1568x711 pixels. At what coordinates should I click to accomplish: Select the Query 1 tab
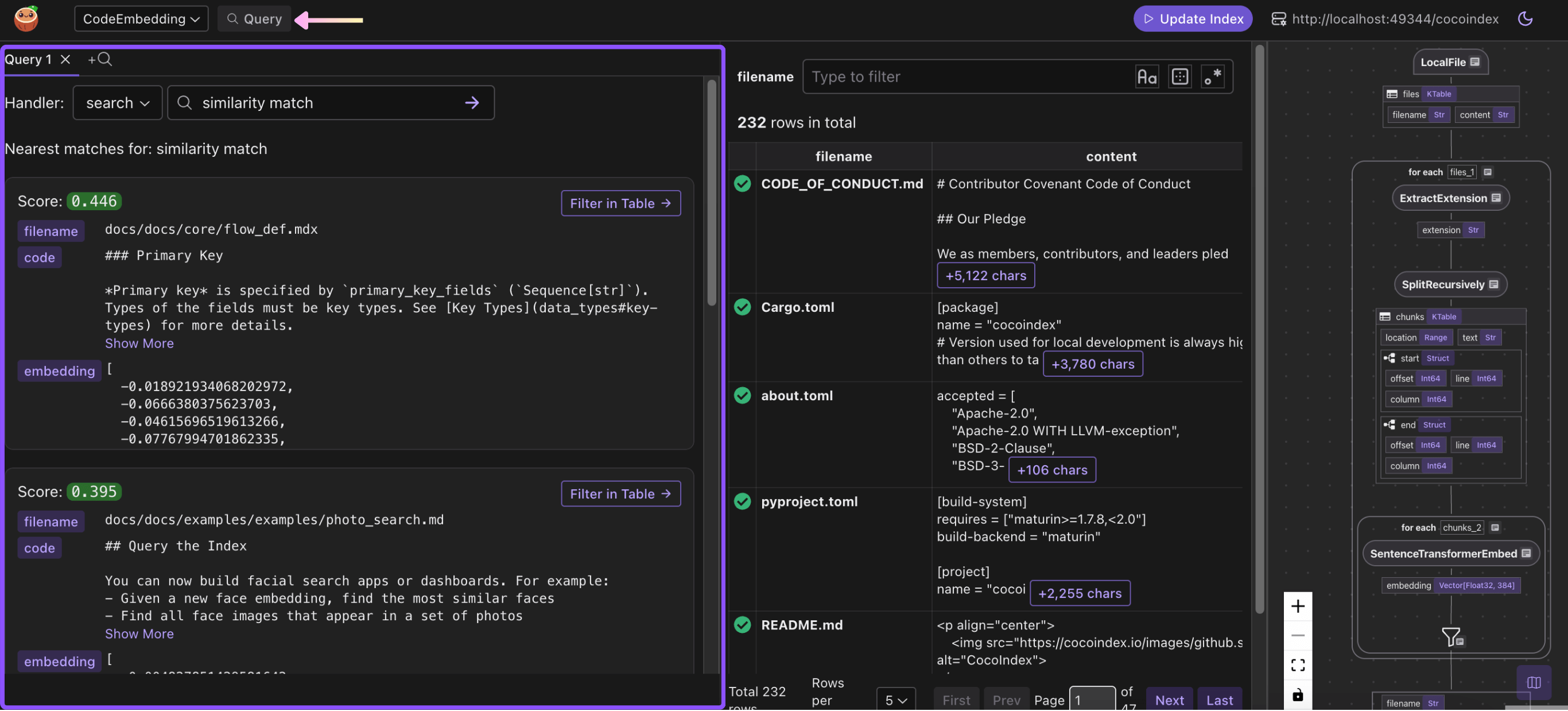click(28, 59)
